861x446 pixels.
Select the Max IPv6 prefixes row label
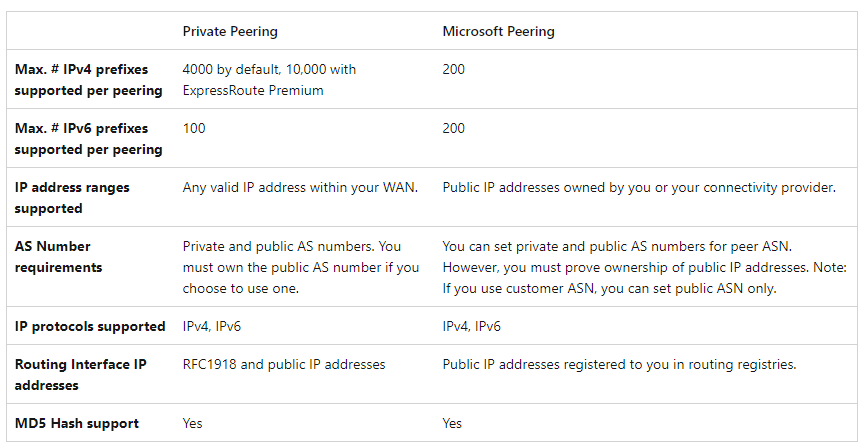click(88, 139)
